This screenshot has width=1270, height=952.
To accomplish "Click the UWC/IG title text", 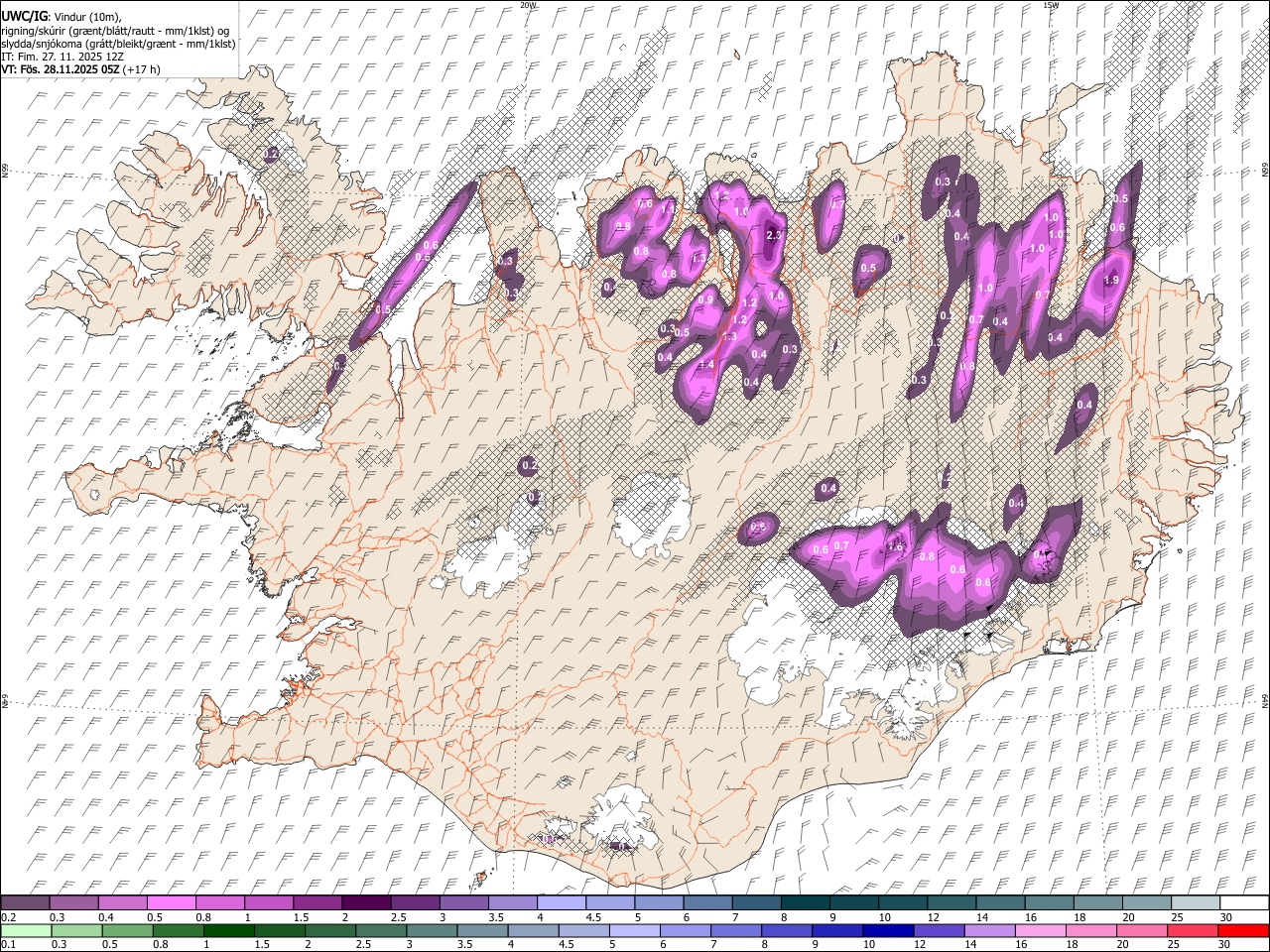I will [24, 16].
